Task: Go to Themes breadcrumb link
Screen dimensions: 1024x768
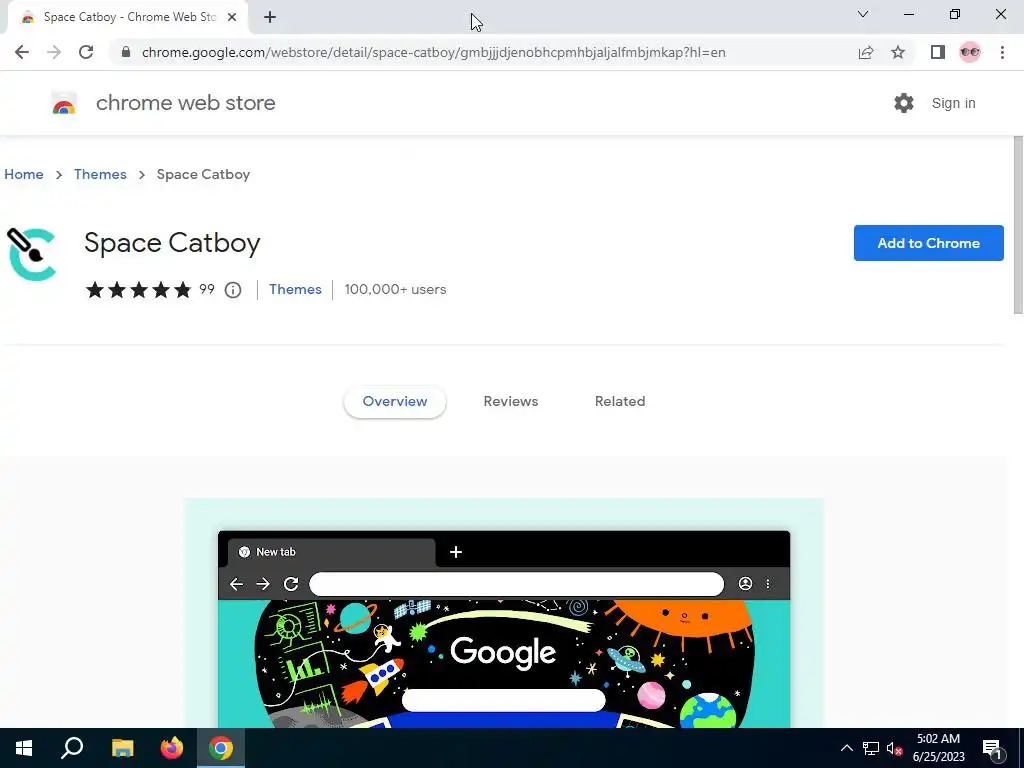Action: [x=100, y=174]
